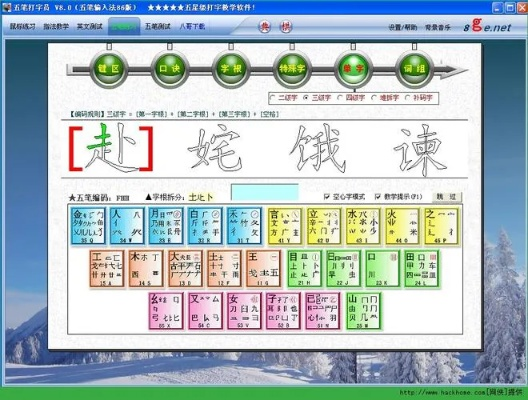Select the 三根字 radio option
528x400 pixels.
306,98
